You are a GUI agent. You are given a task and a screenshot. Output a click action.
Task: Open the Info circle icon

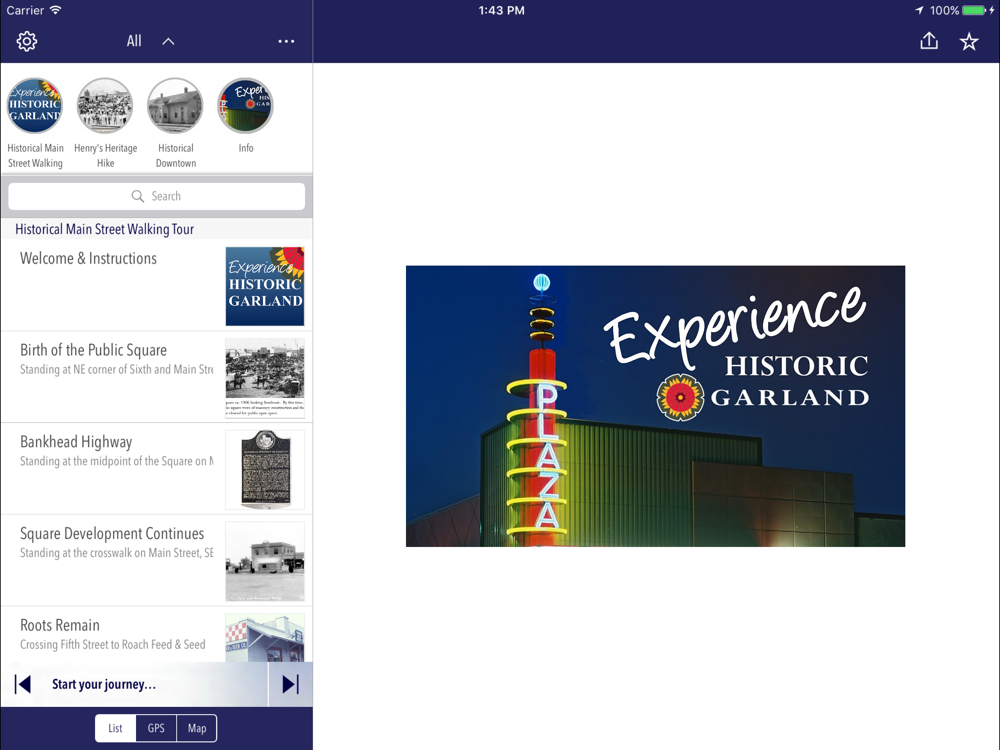pyautogui.click(x=245, y=106)
